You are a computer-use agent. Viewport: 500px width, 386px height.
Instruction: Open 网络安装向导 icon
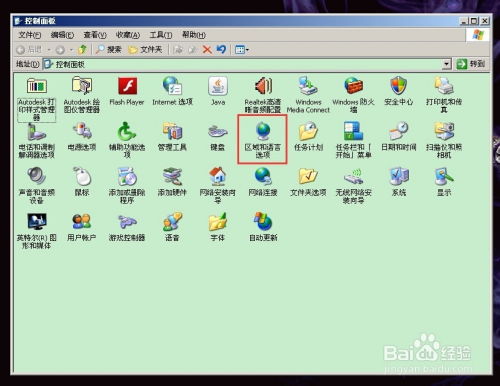[218, 176]
